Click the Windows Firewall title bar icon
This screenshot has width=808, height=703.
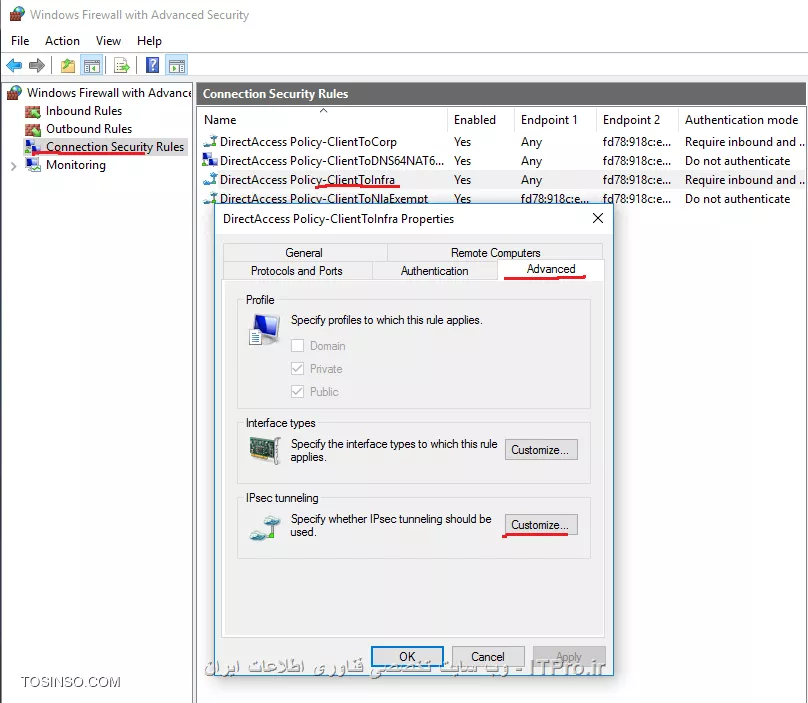(x=17, y=13)
